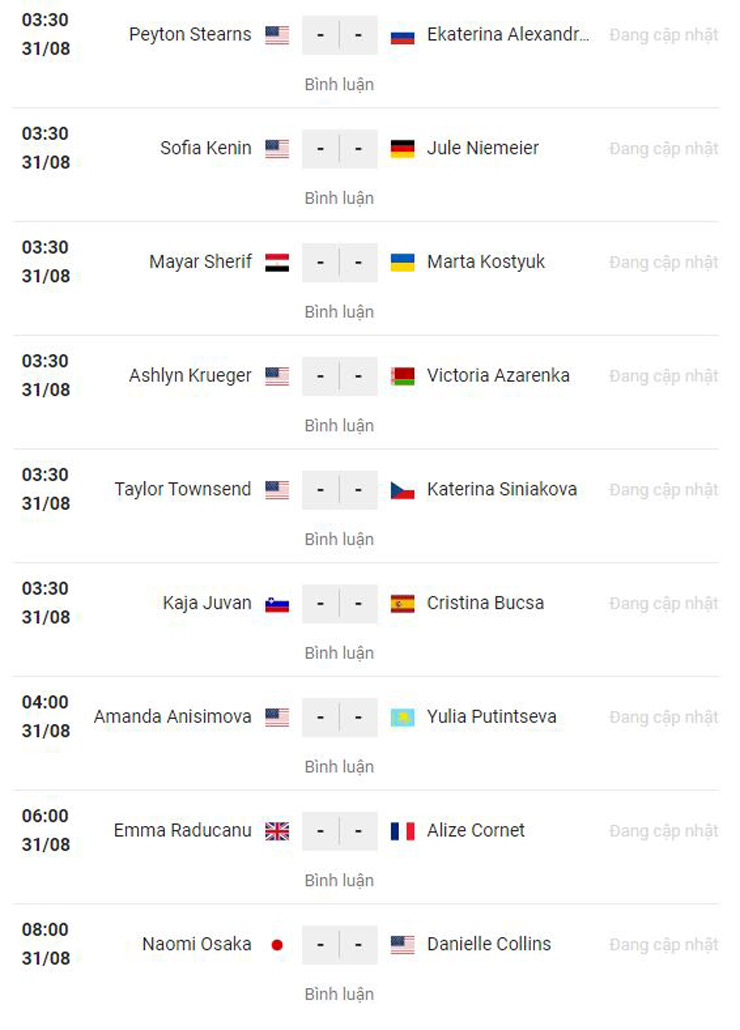Click the Spanish flag beside Cristina Bucsa
This screenshot has width=740, height=1030.
tap(402, 603)
